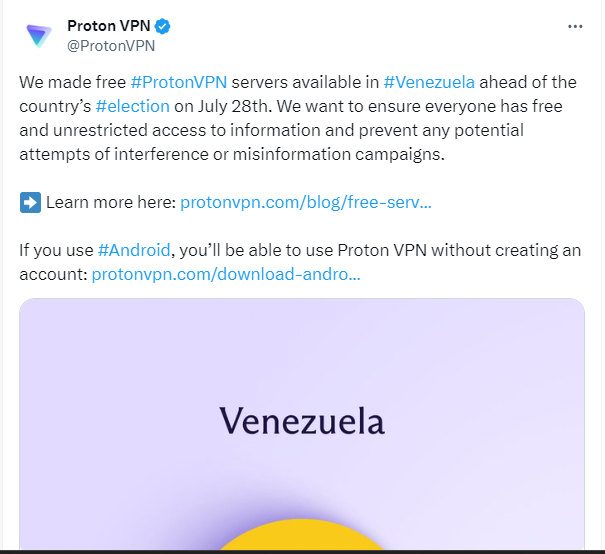Click the "If you use" sentence start
Screen dimensions: 605x554
pyautogui.click(x=56, y=250)
